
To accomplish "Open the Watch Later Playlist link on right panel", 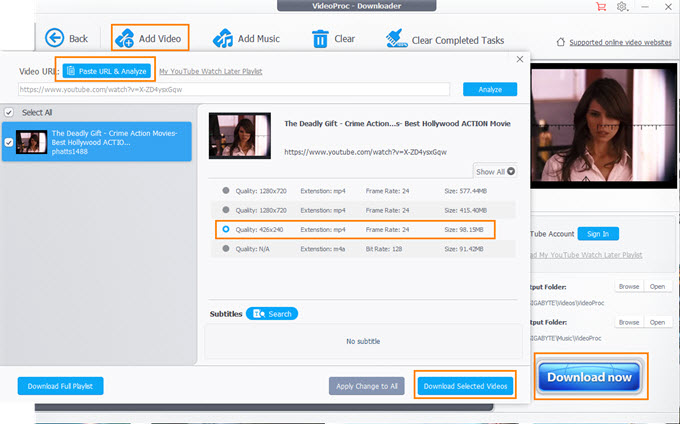I will (586, 255).
